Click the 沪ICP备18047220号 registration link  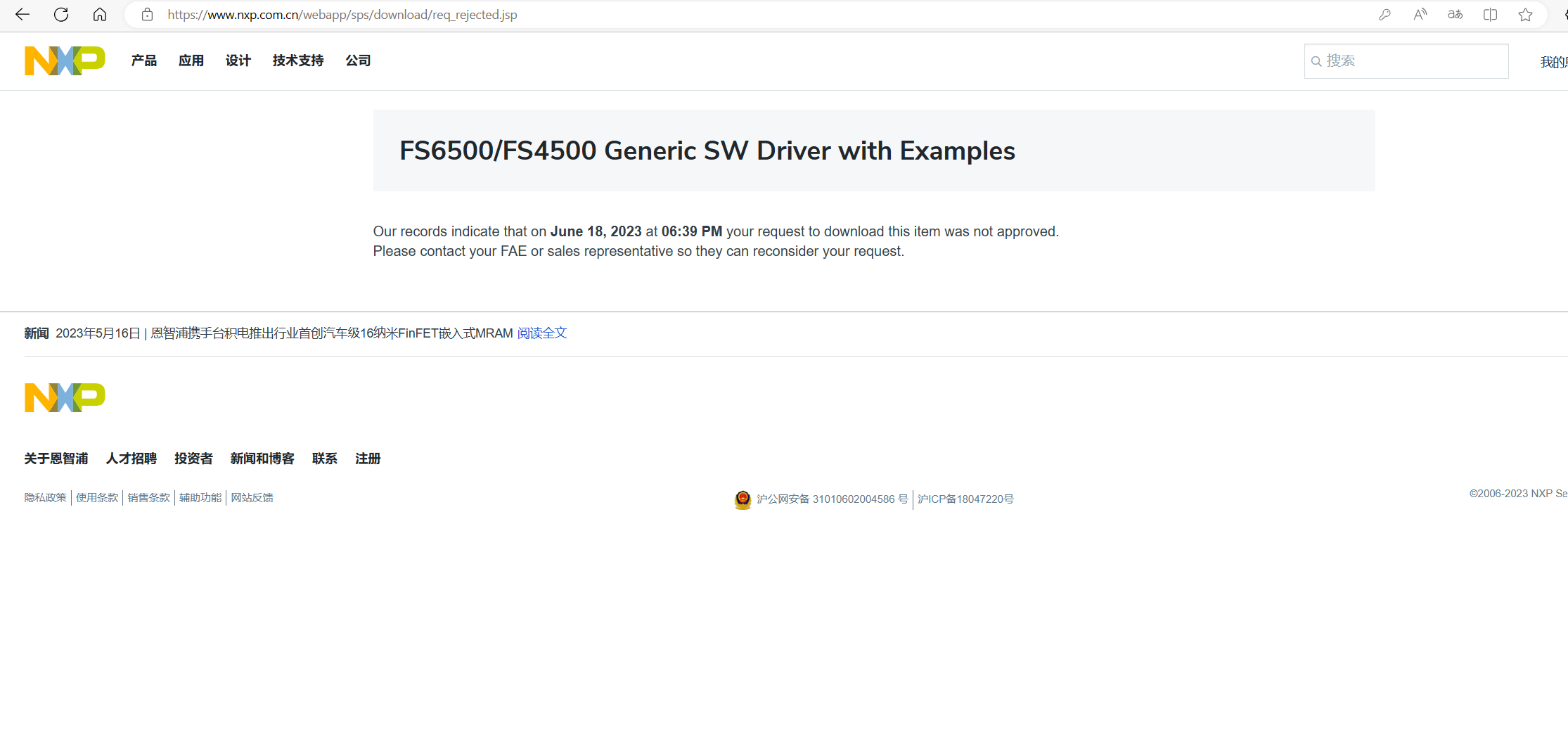[x=965, y=499]
